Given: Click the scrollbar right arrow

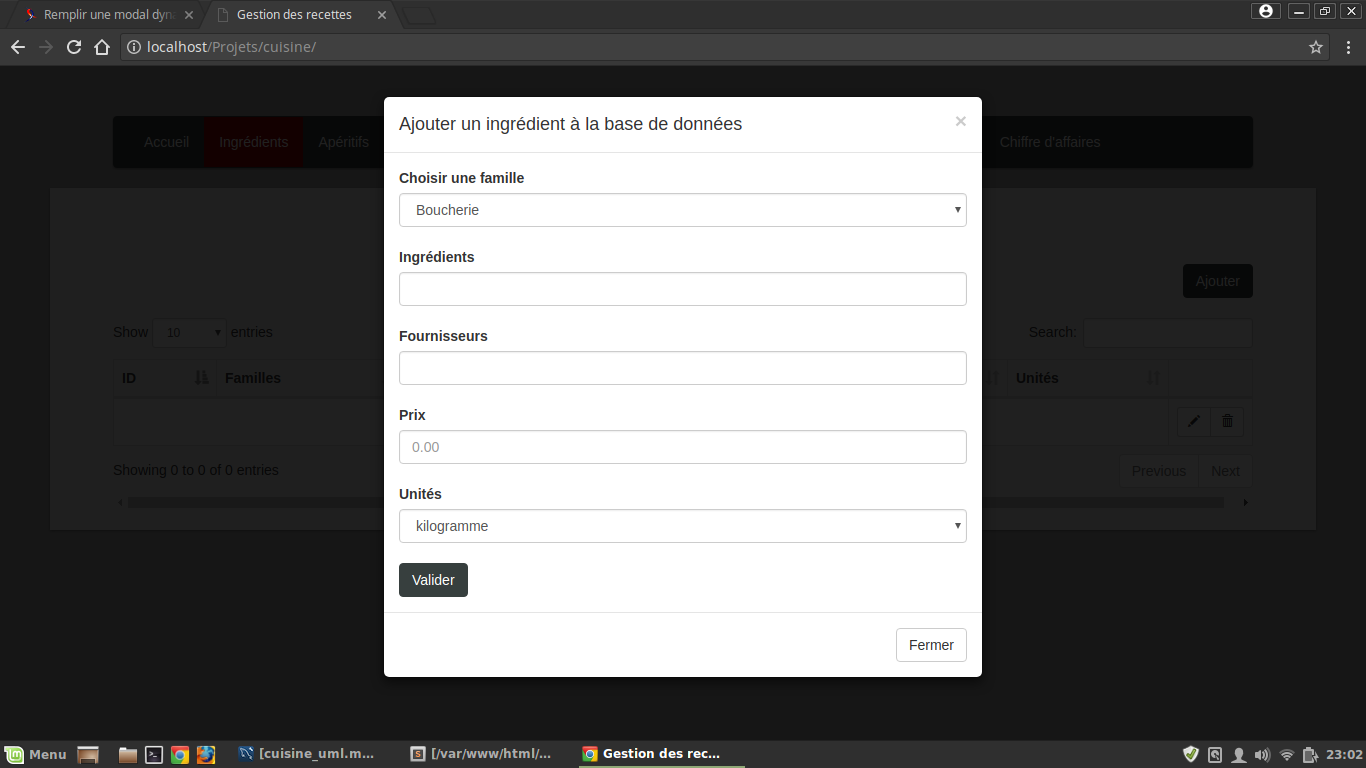Looking at the screenshot, I should (x=1246, y=502).
